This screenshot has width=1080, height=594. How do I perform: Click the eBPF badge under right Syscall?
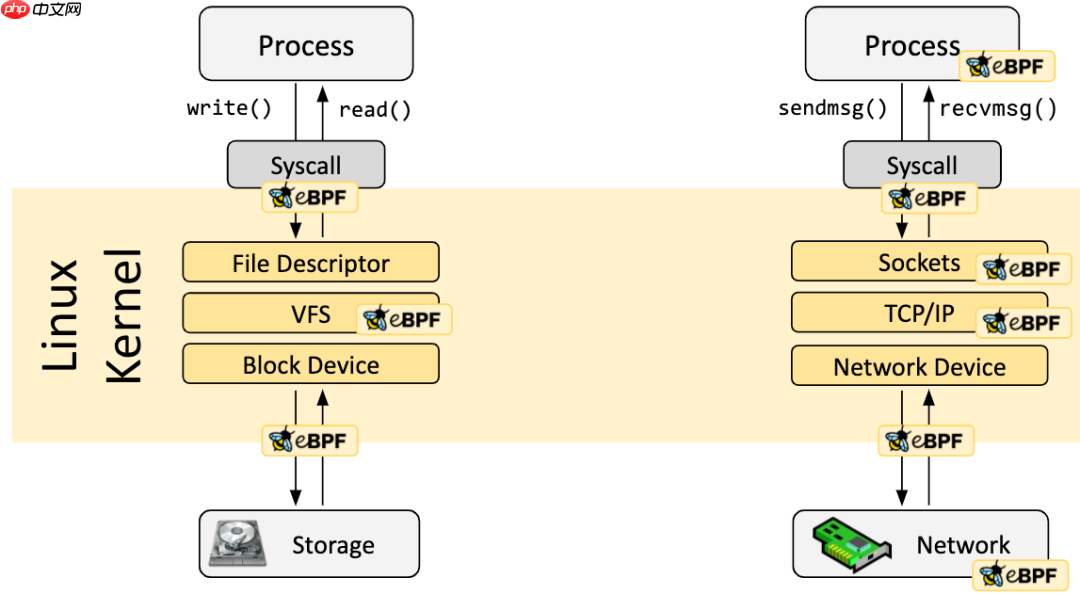928,197
